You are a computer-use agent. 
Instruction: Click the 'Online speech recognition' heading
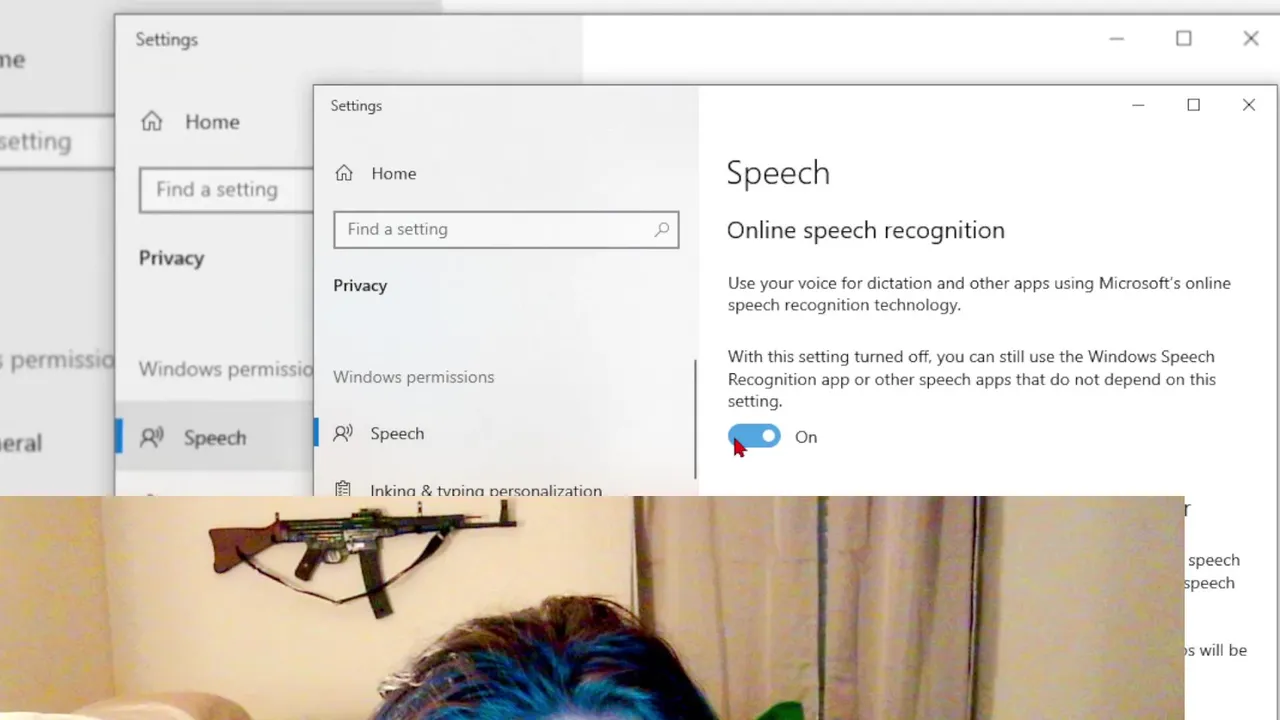pyautogui.click(x=865, y=230)
